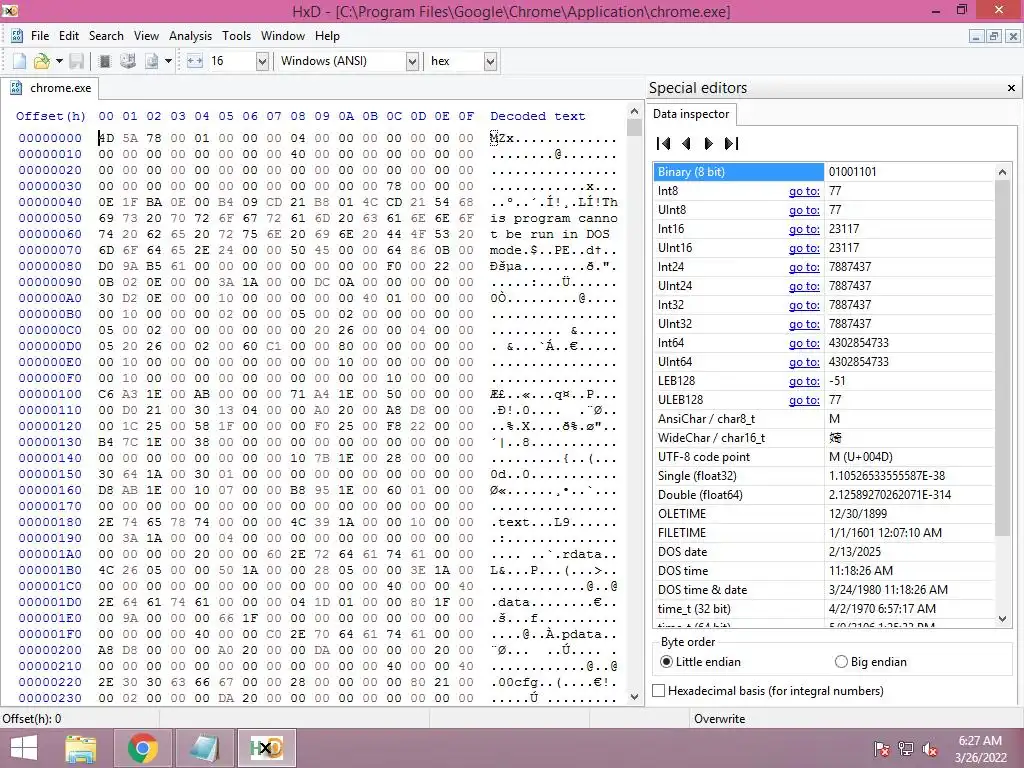Open the Windows Start button

point(24,748)
